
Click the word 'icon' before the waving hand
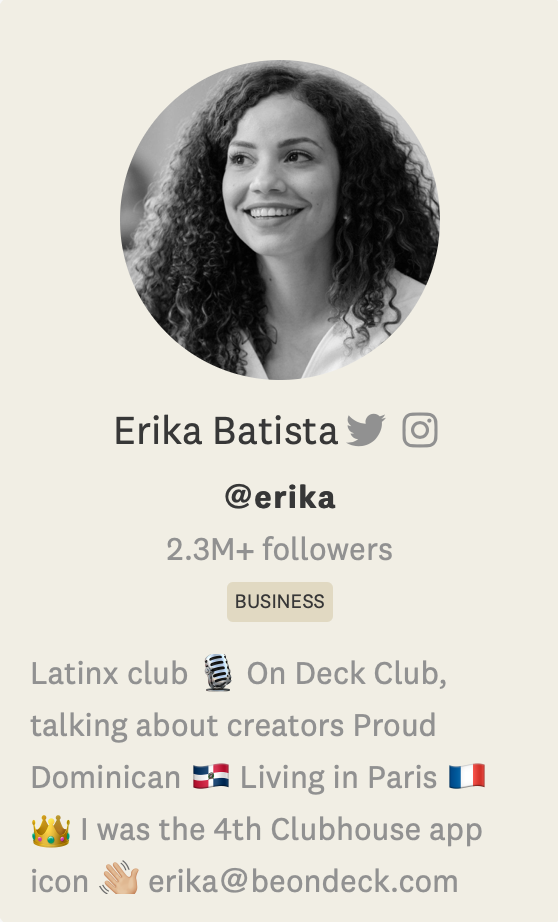(x=59, y=881)
